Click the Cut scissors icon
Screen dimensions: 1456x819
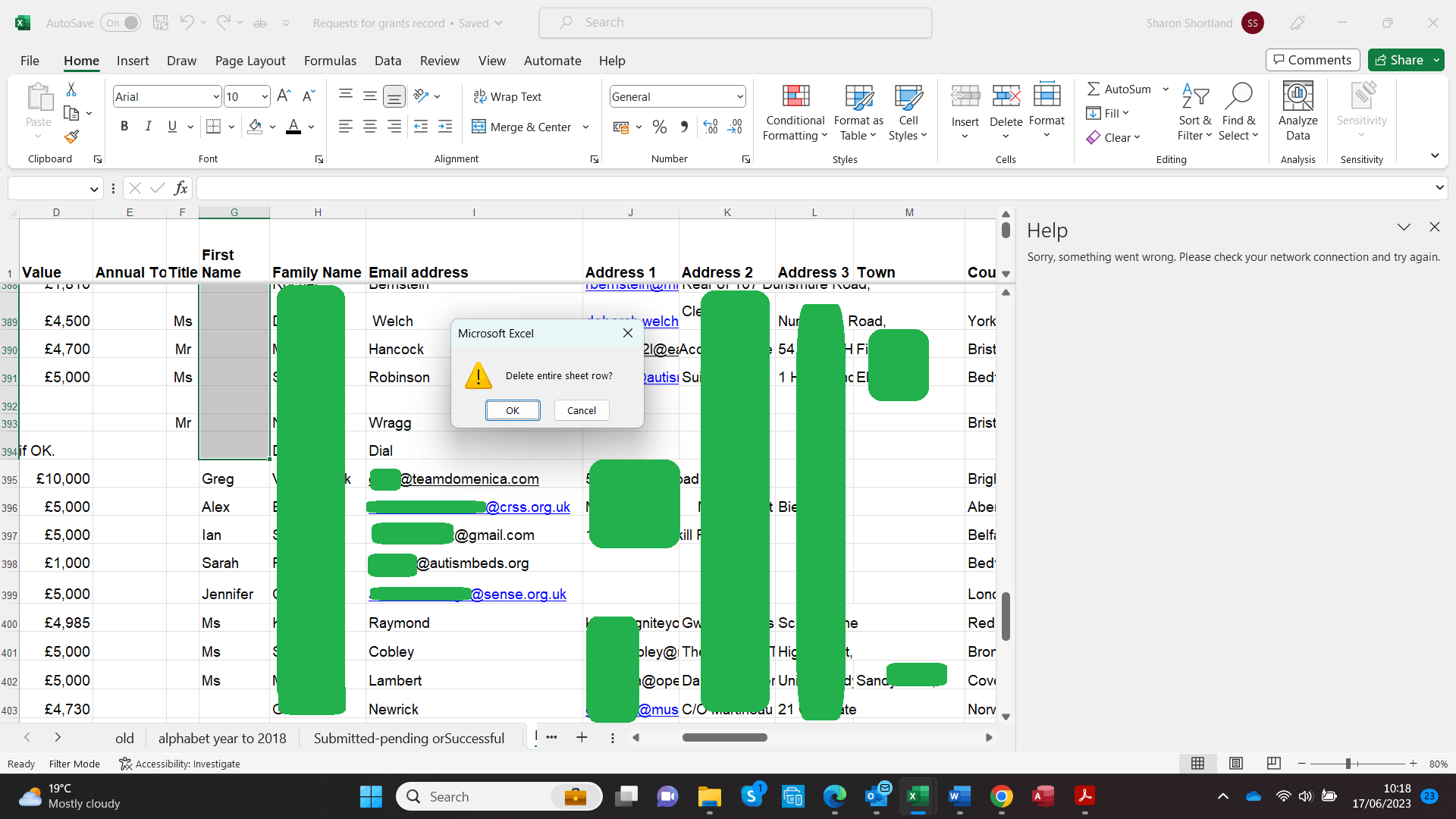pyautogui.click(x=71, y=89)
